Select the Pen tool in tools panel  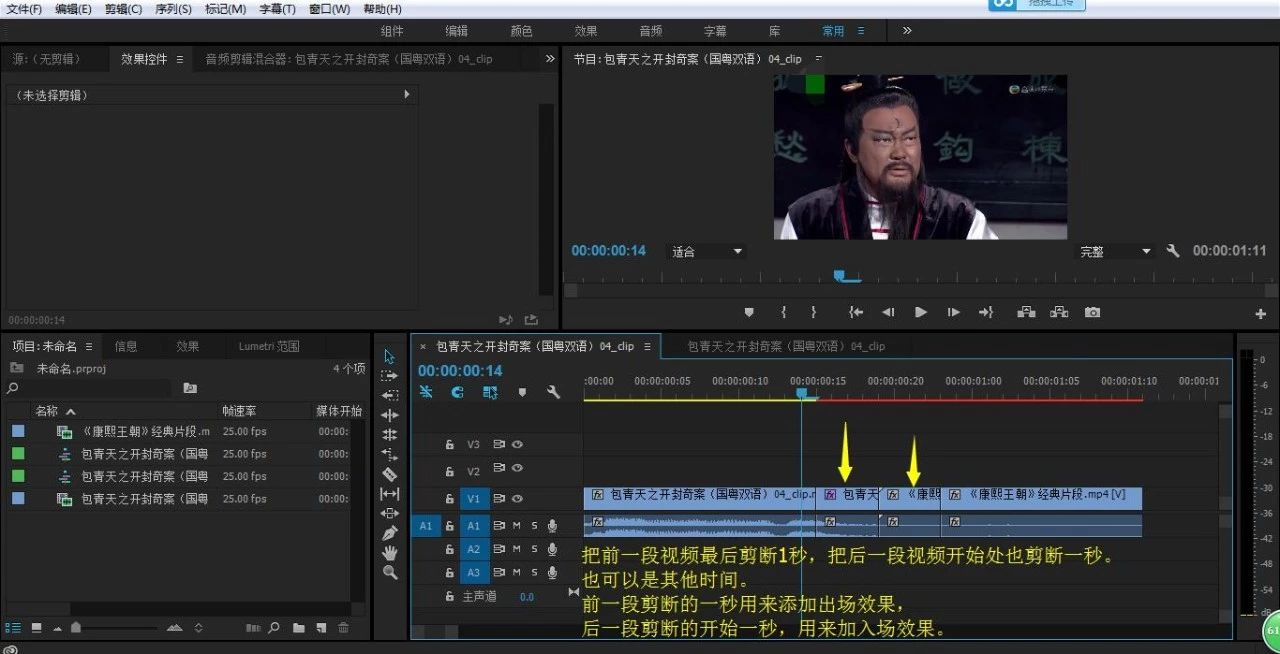pos(390,533)
